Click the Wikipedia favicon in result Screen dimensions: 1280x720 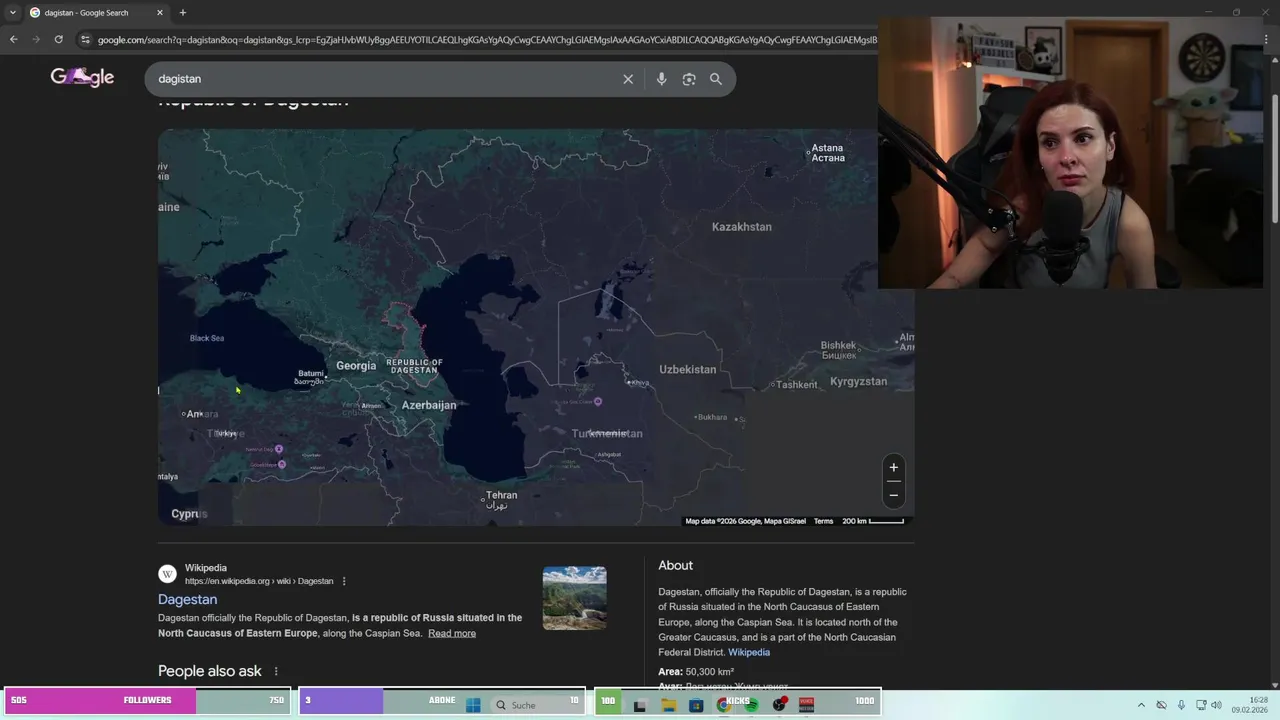point(167,574)
